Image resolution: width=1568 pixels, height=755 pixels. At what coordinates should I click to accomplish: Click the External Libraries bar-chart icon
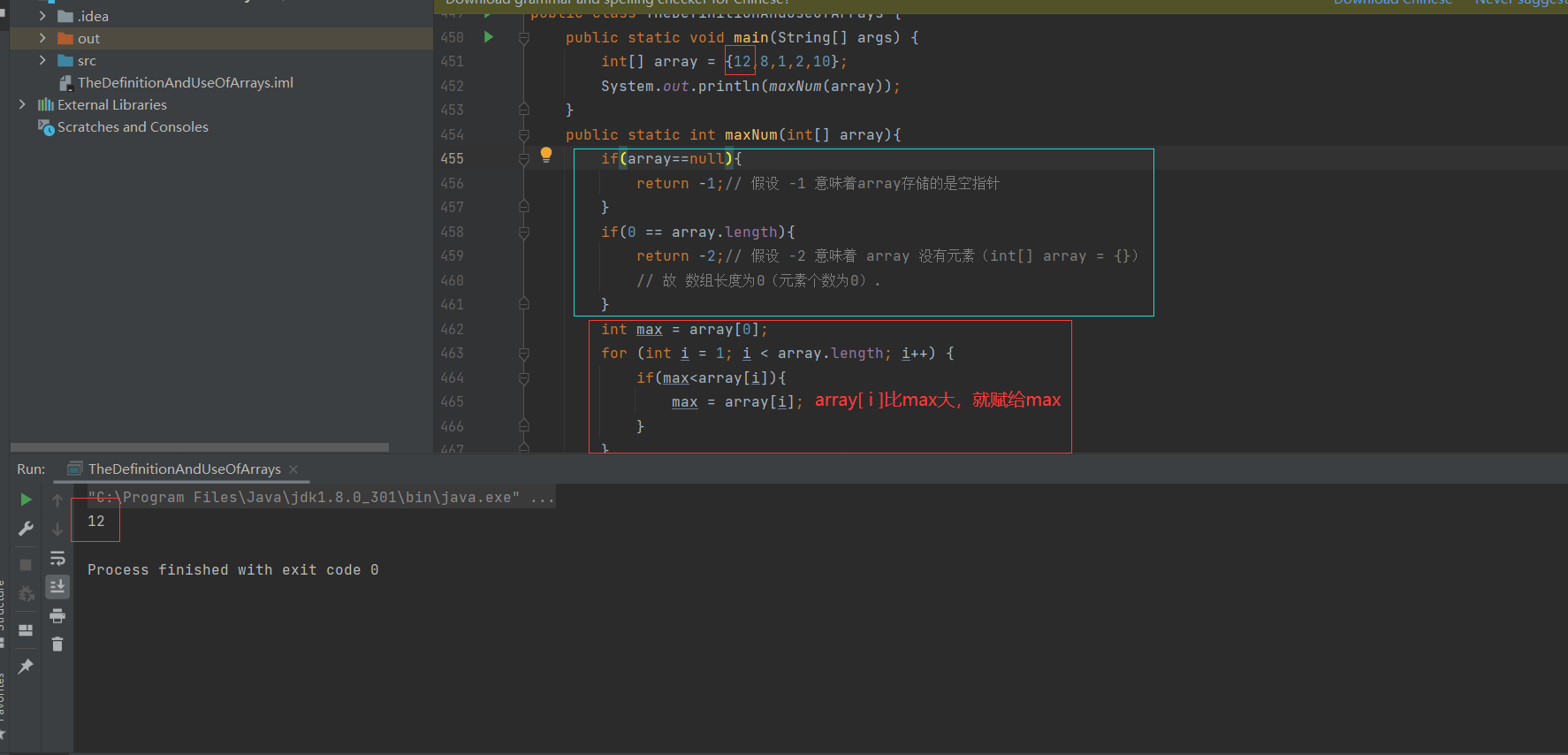pyautogui.click(x=46, y=104)
